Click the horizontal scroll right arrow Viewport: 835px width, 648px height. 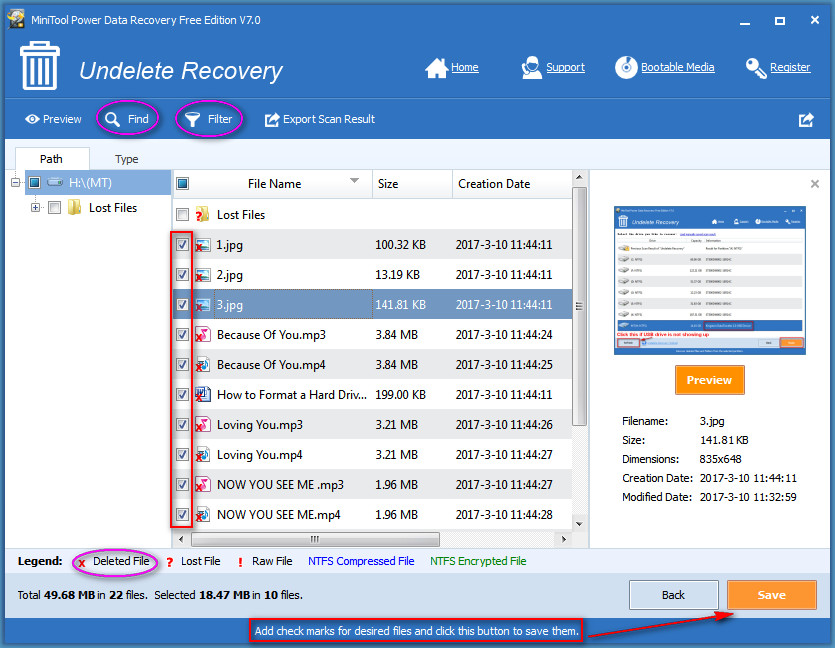[564, 539]
